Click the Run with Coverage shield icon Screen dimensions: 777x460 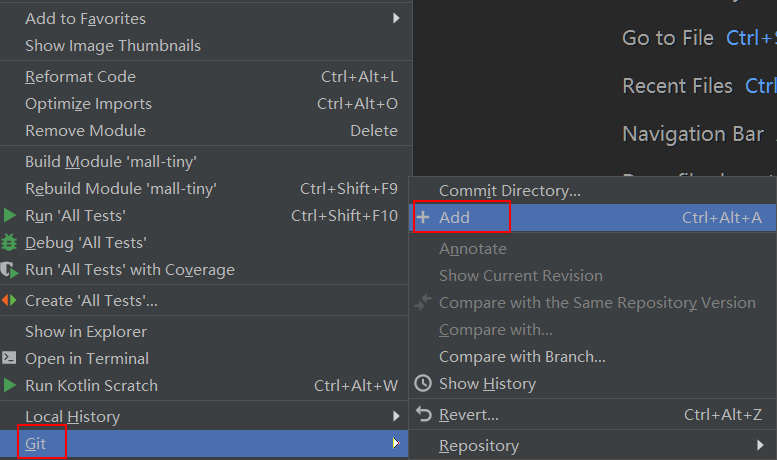[x=9, y=270]
